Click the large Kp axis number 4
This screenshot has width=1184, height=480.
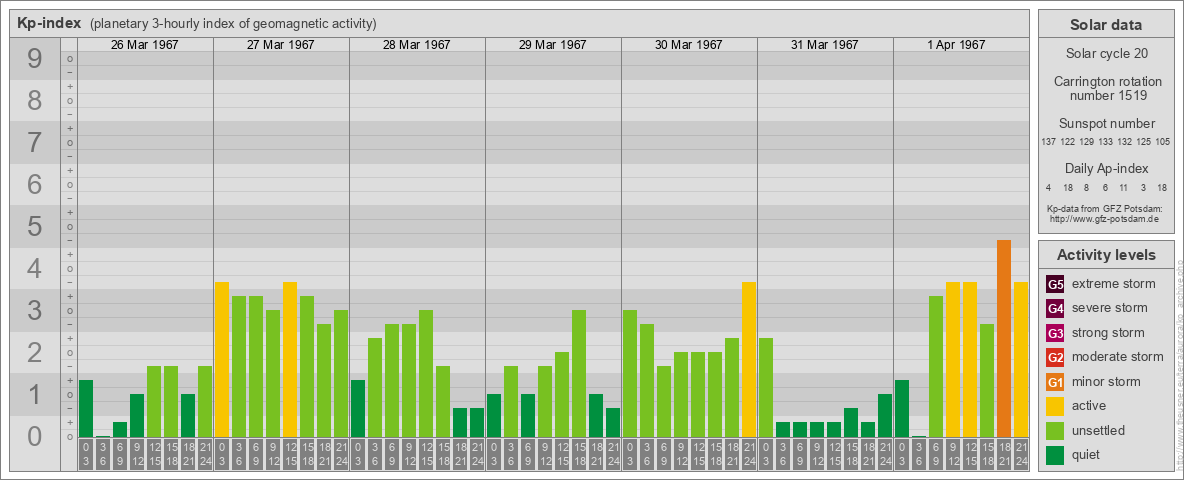(x=34, y=268)
